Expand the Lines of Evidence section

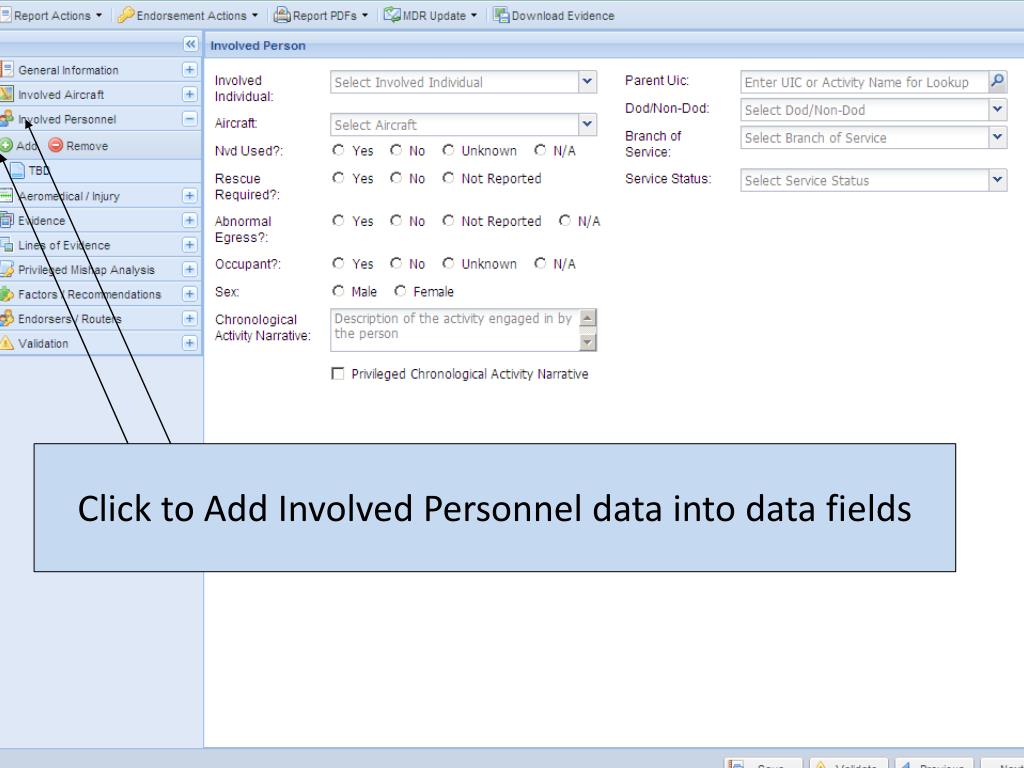(189, 245)
